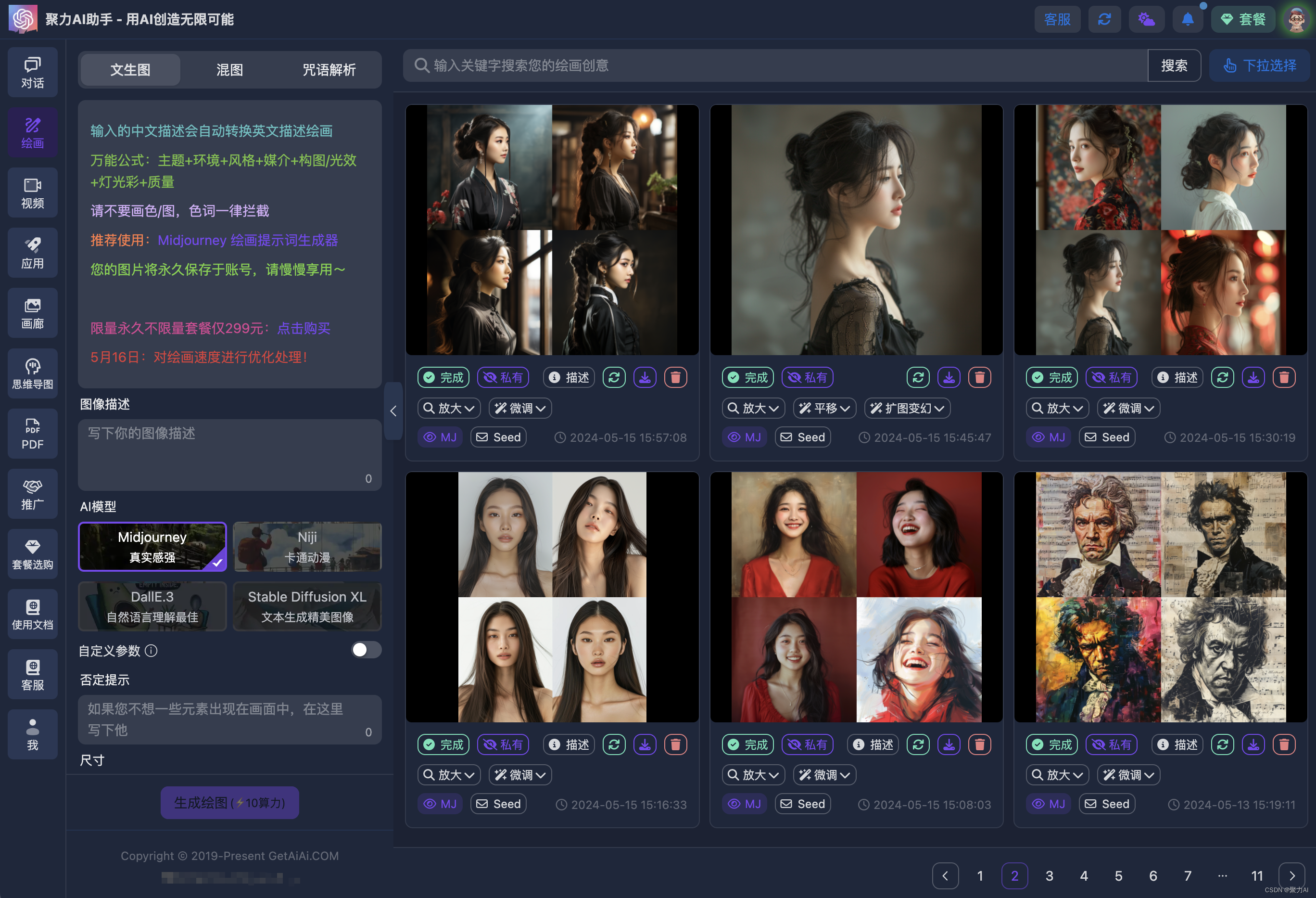
Task: Download the Beethoven collage image set
Action: click(1253, 744)
